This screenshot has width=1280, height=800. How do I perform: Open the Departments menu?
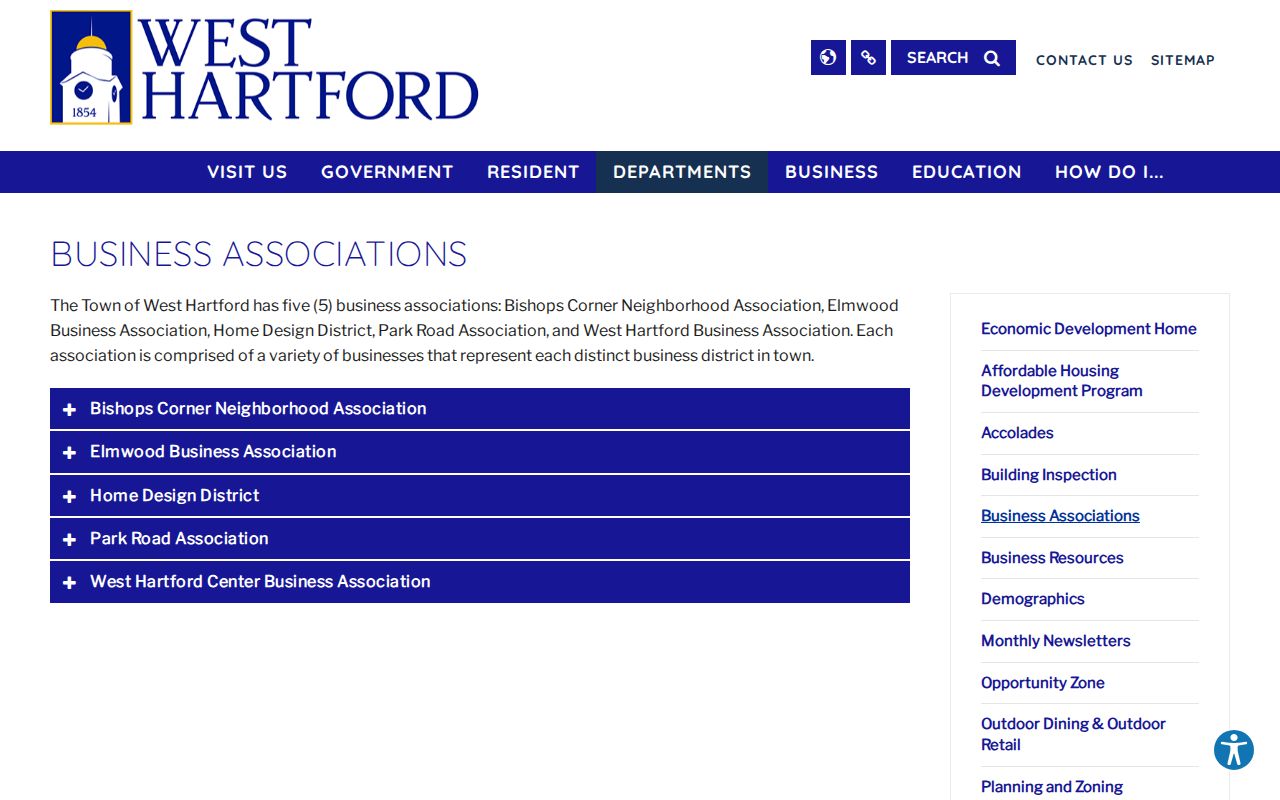point(682,172)
